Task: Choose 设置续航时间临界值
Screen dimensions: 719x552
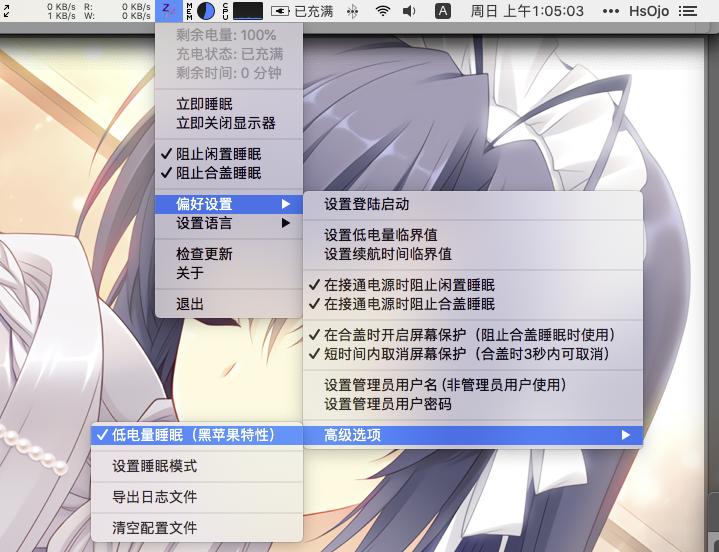Action: [473, 254]
